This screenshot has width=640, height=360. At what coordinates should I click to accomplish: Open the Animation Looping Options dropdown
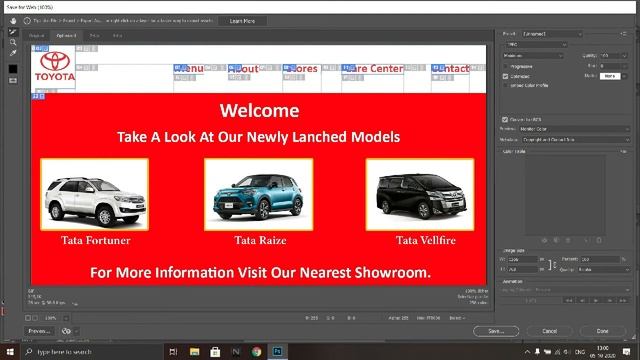coord(565,290)
